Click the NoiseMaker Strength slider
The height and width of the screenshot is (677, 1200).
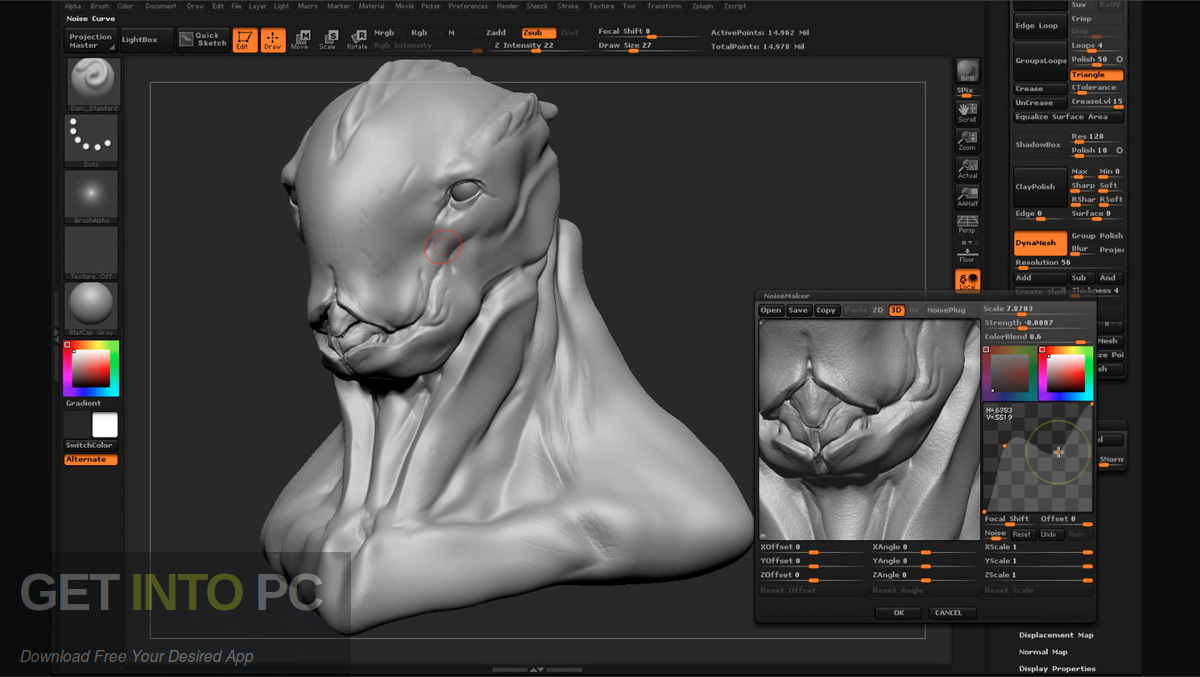[1038, 324]
